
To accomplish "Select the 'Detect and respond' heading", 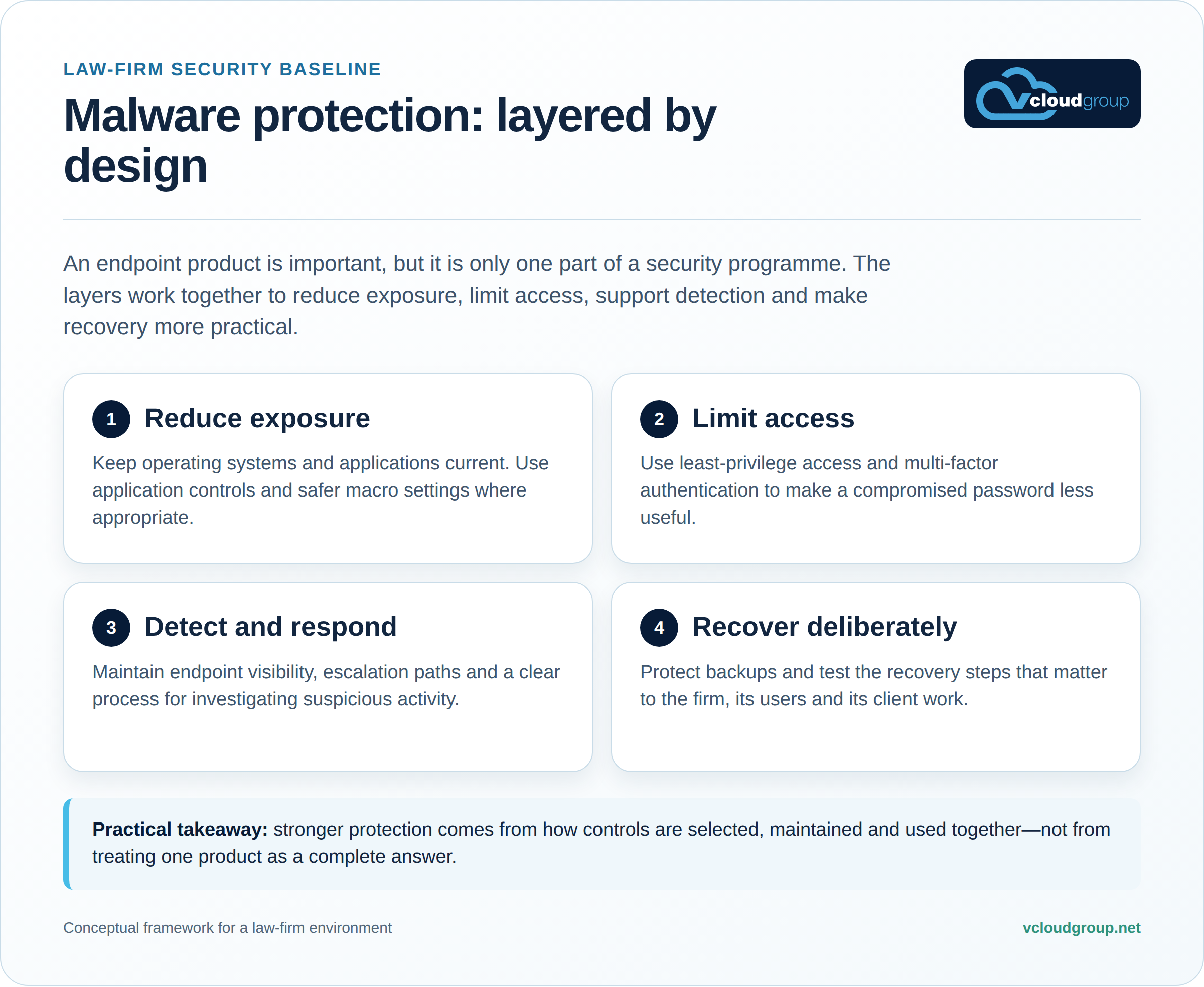I will 270,627.
